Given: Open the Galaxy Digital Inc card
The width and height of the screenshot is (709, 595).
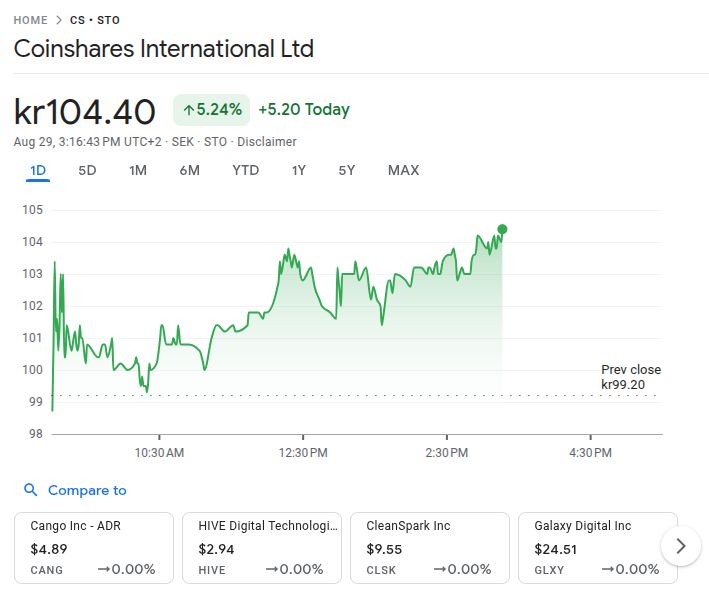Looking at the screenshot, I should 598,548.
